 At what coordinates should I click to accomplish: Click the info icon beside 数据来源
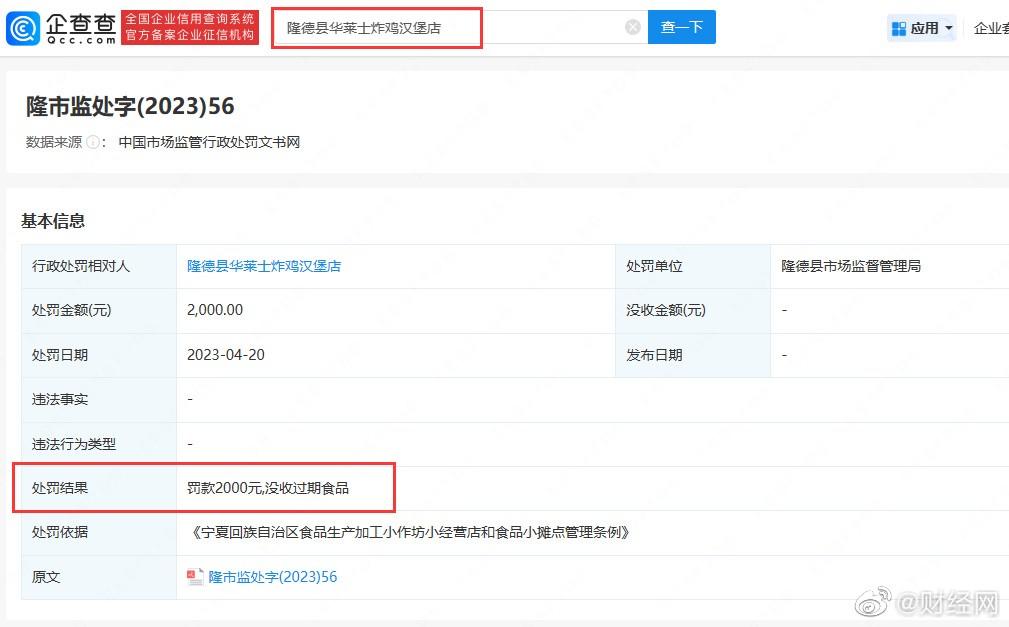click(x=93, y=142)
